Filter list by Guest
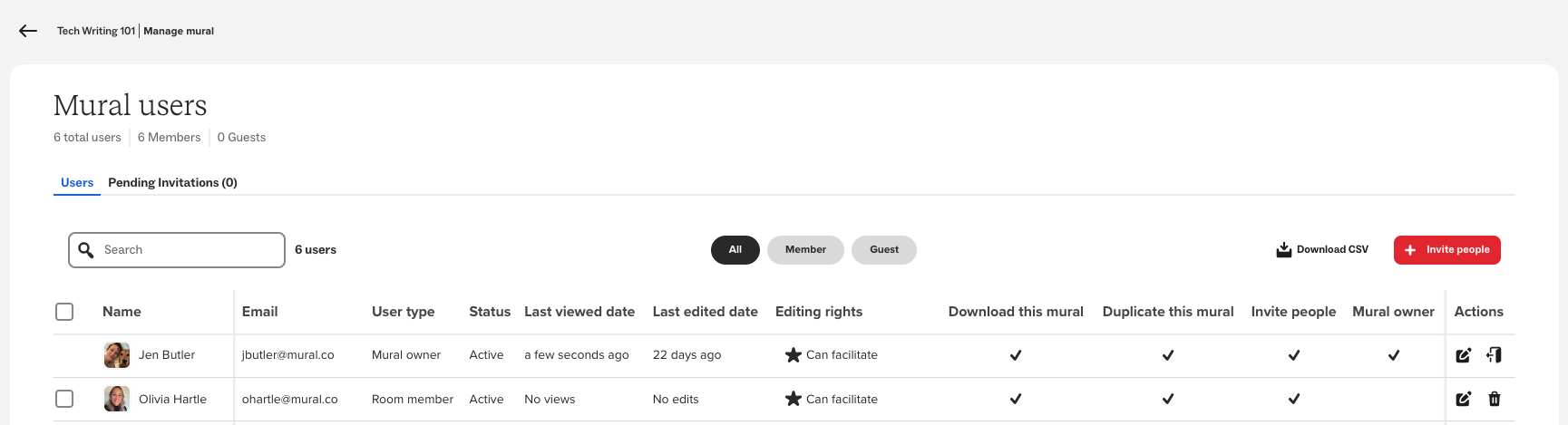 point(883,250)
